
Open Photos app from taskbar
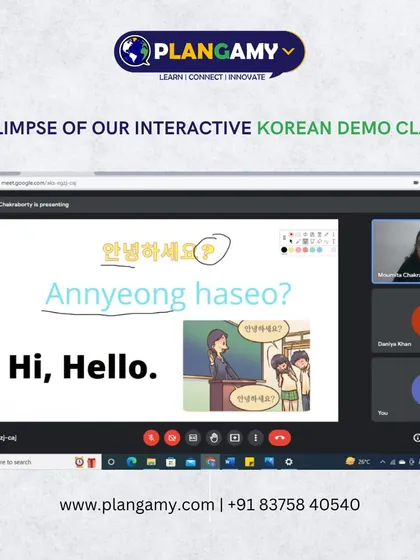click(269, 462)
